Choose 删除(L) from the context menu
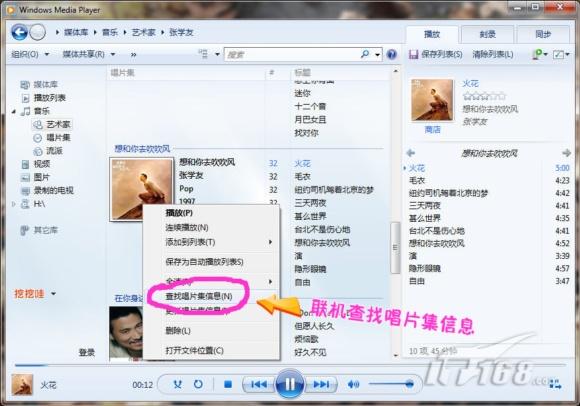The width and height of the screenshot is (580, 406). [x=211, y=331]
